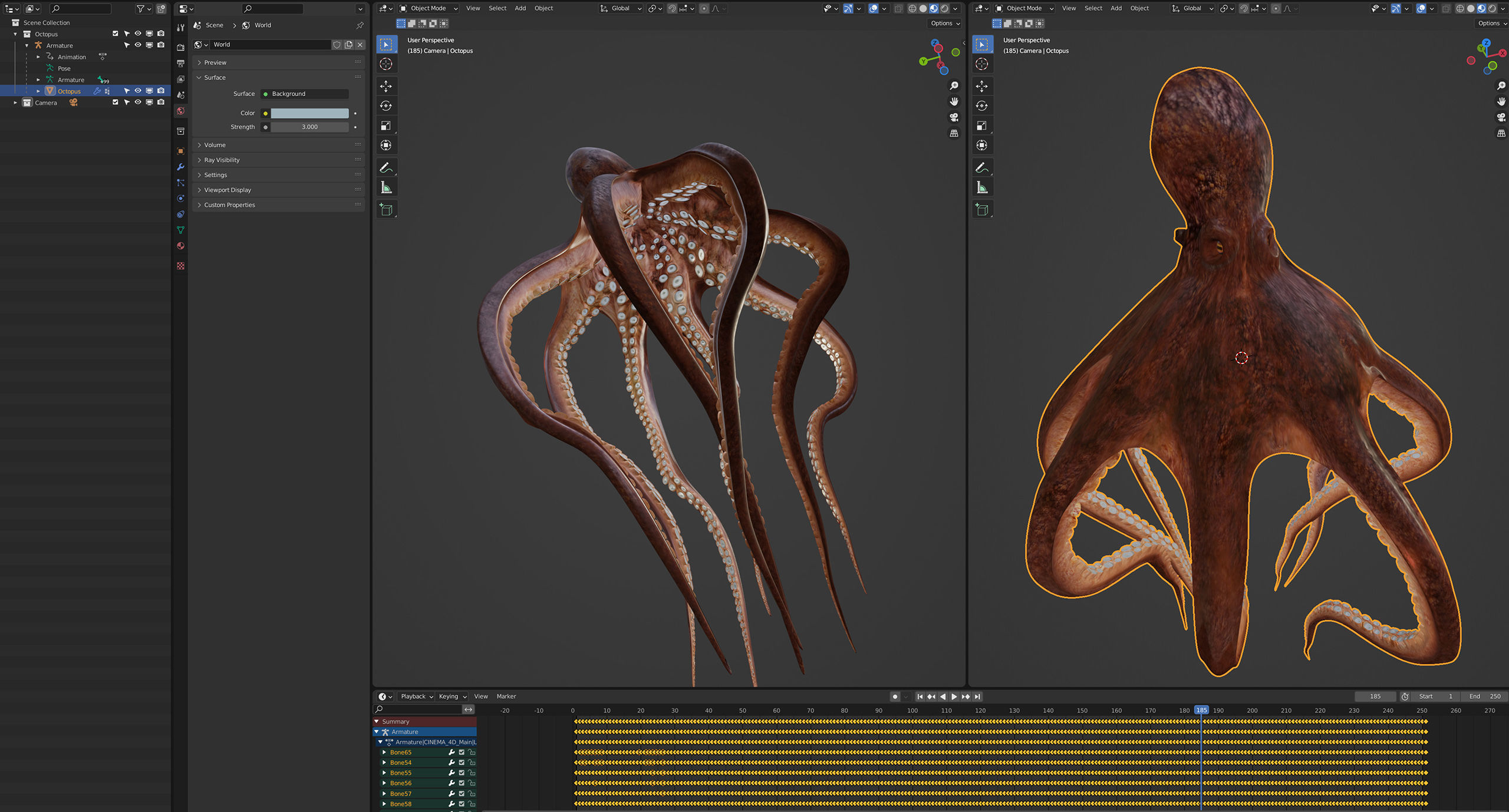Screen dimensions: 1509x812
Task: Open the View Layer properties tab
Action: (180, 79)
